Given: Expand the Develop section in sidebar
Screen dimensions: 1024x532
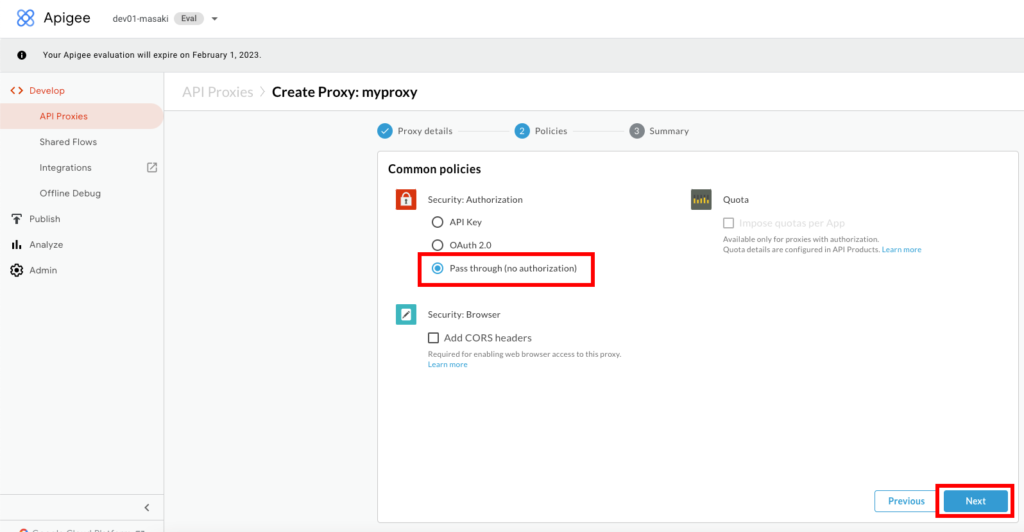Looking at the screenshot, I should pos(46,90).
